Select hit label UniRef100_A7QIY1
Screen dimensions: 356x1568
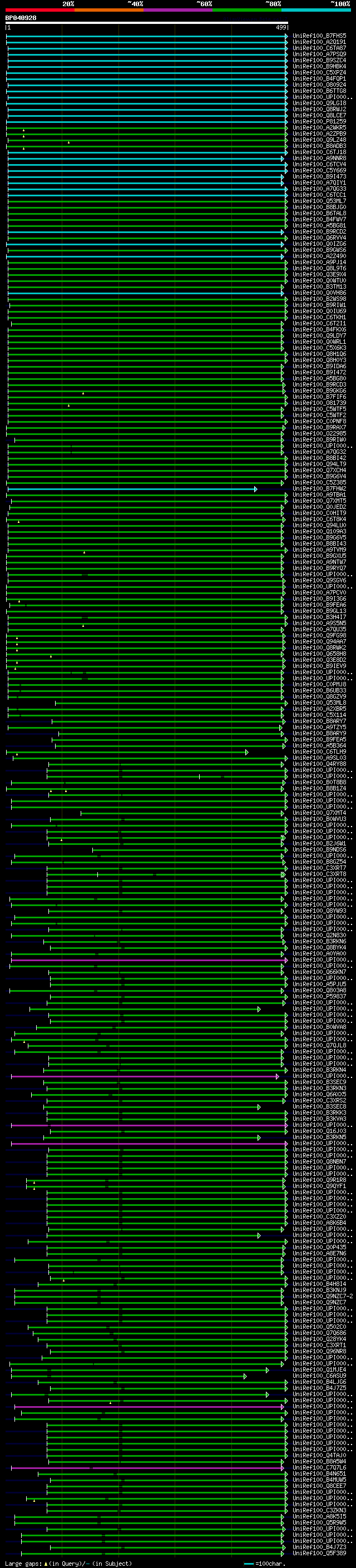pos(319,182)
